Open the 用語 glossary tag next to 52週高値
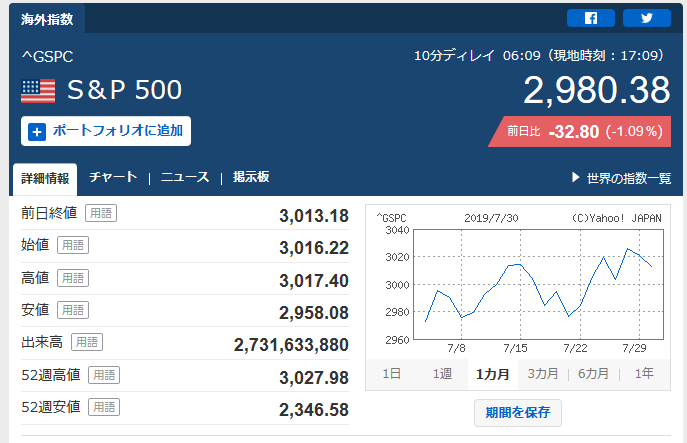The image size is (687, 443). (x=104, y=375)
